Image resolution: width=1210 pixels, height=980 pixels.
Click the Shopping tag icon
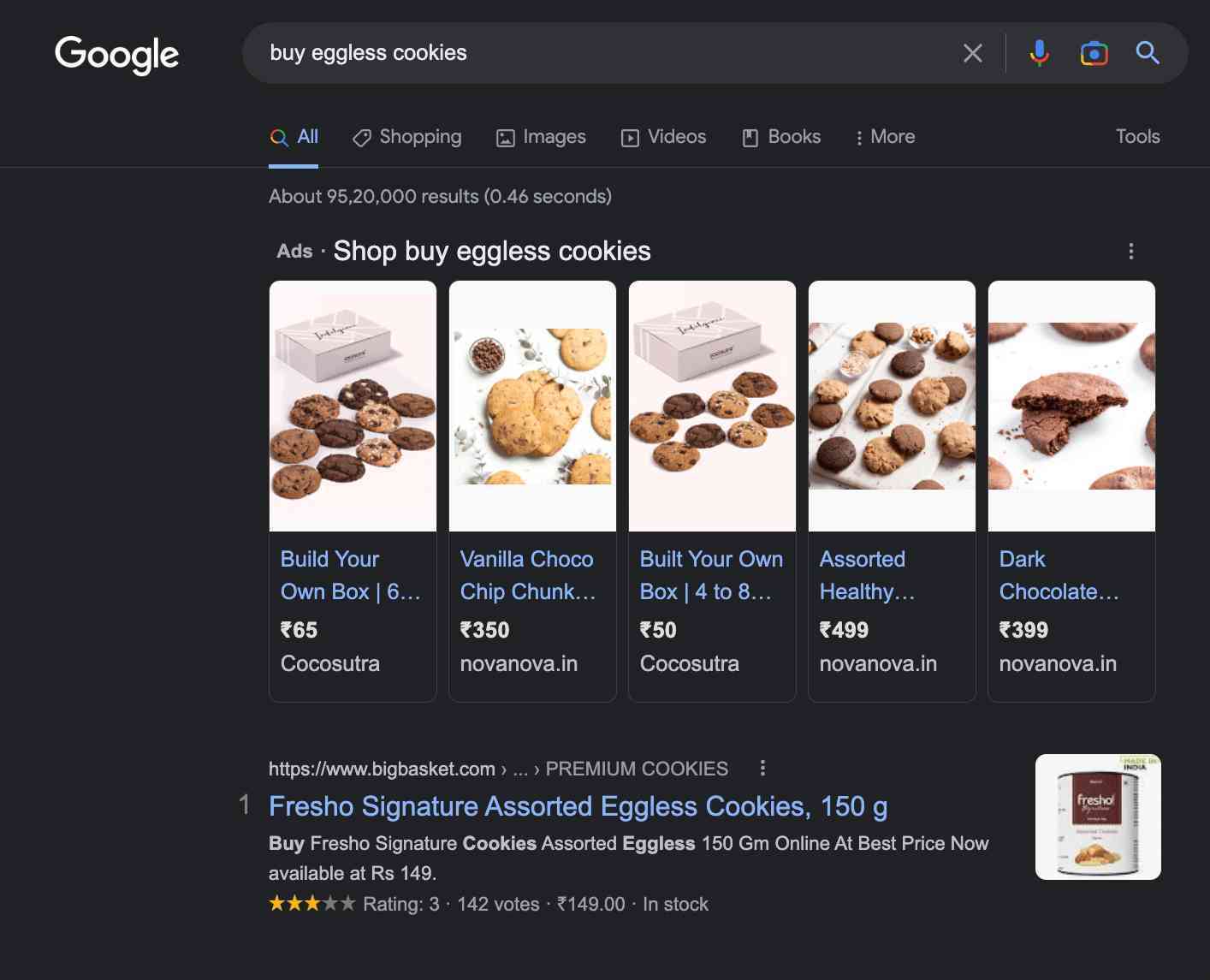pos(361,137)
